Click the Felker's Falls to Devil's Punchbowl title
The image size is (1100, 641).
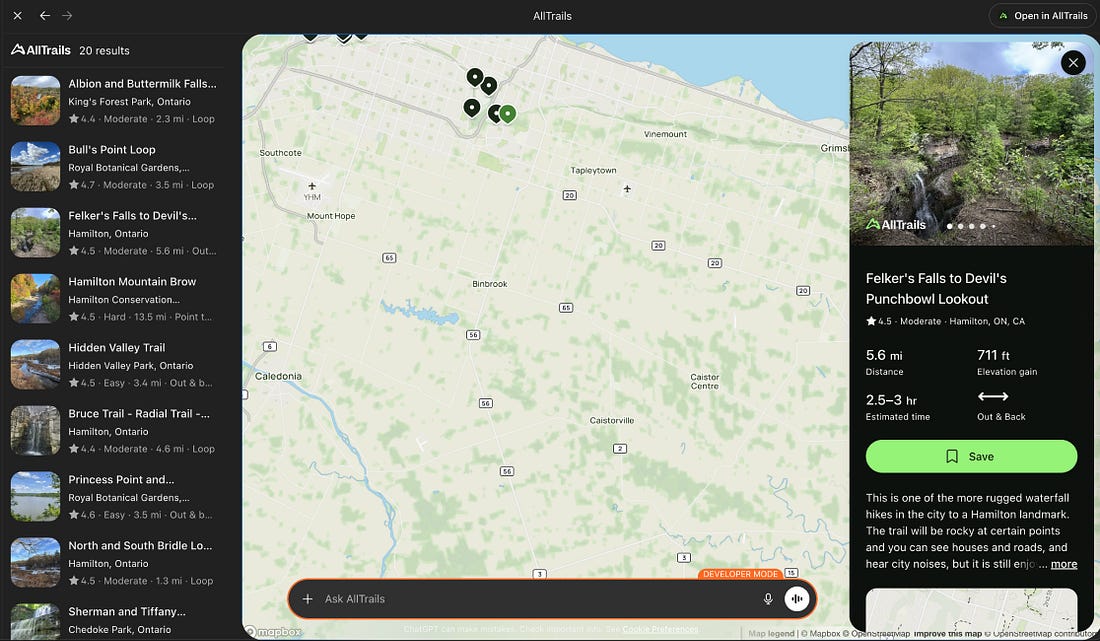click(x=936, y=288)
